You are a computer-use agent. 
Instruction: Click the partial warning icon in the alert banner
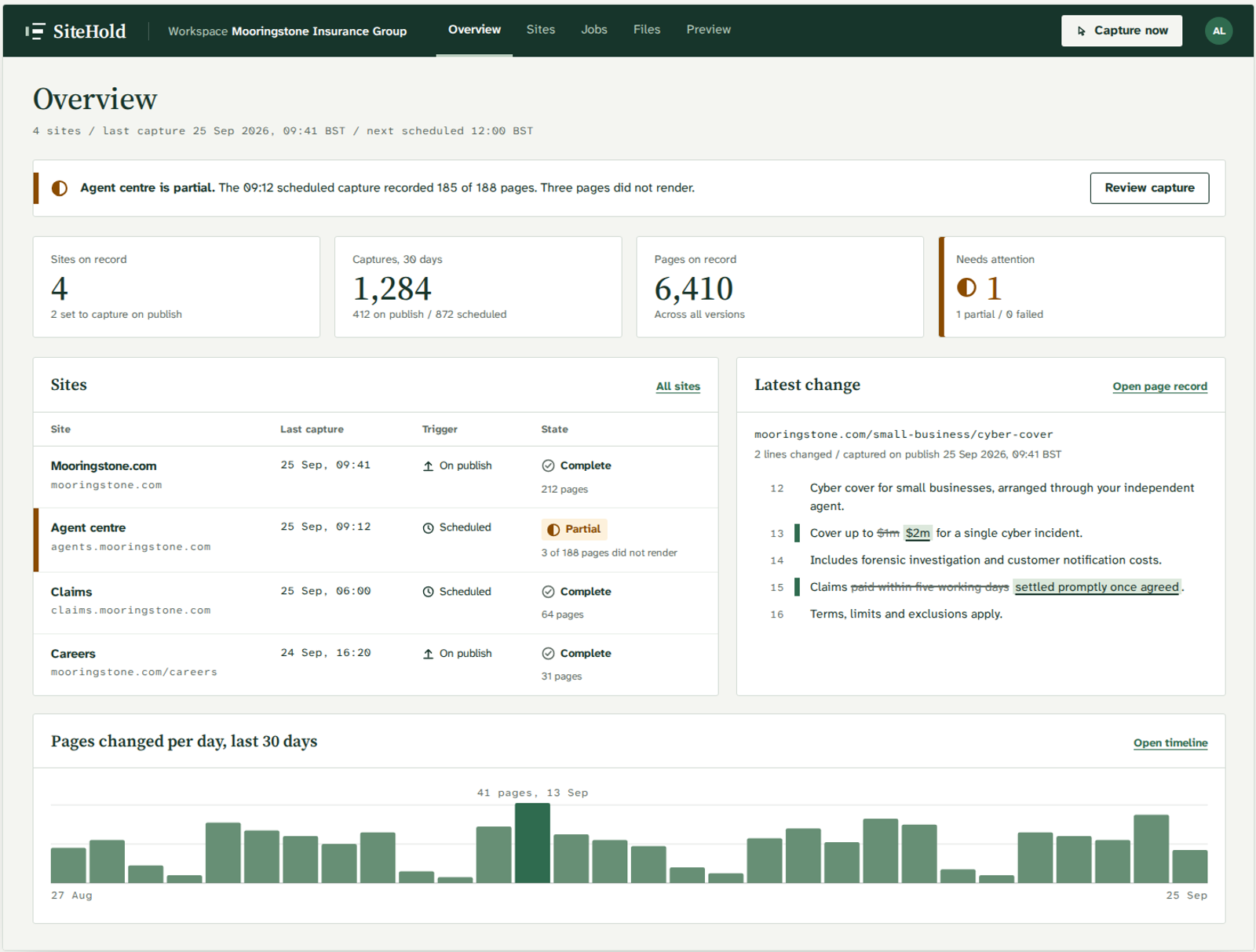(60, 188)
